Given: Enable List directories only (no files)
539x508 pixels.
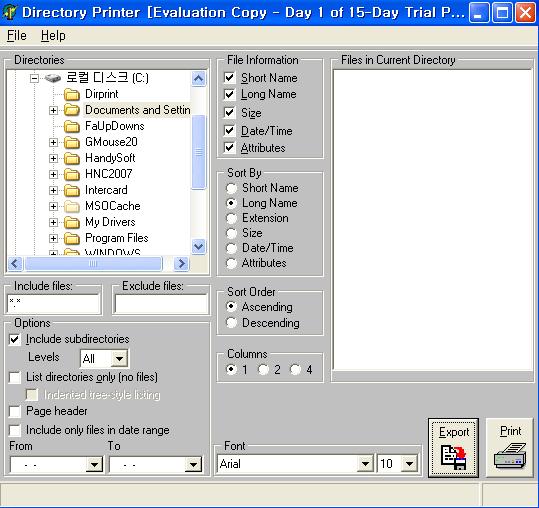Looking at the screenshot, I should tap(15, 377).
